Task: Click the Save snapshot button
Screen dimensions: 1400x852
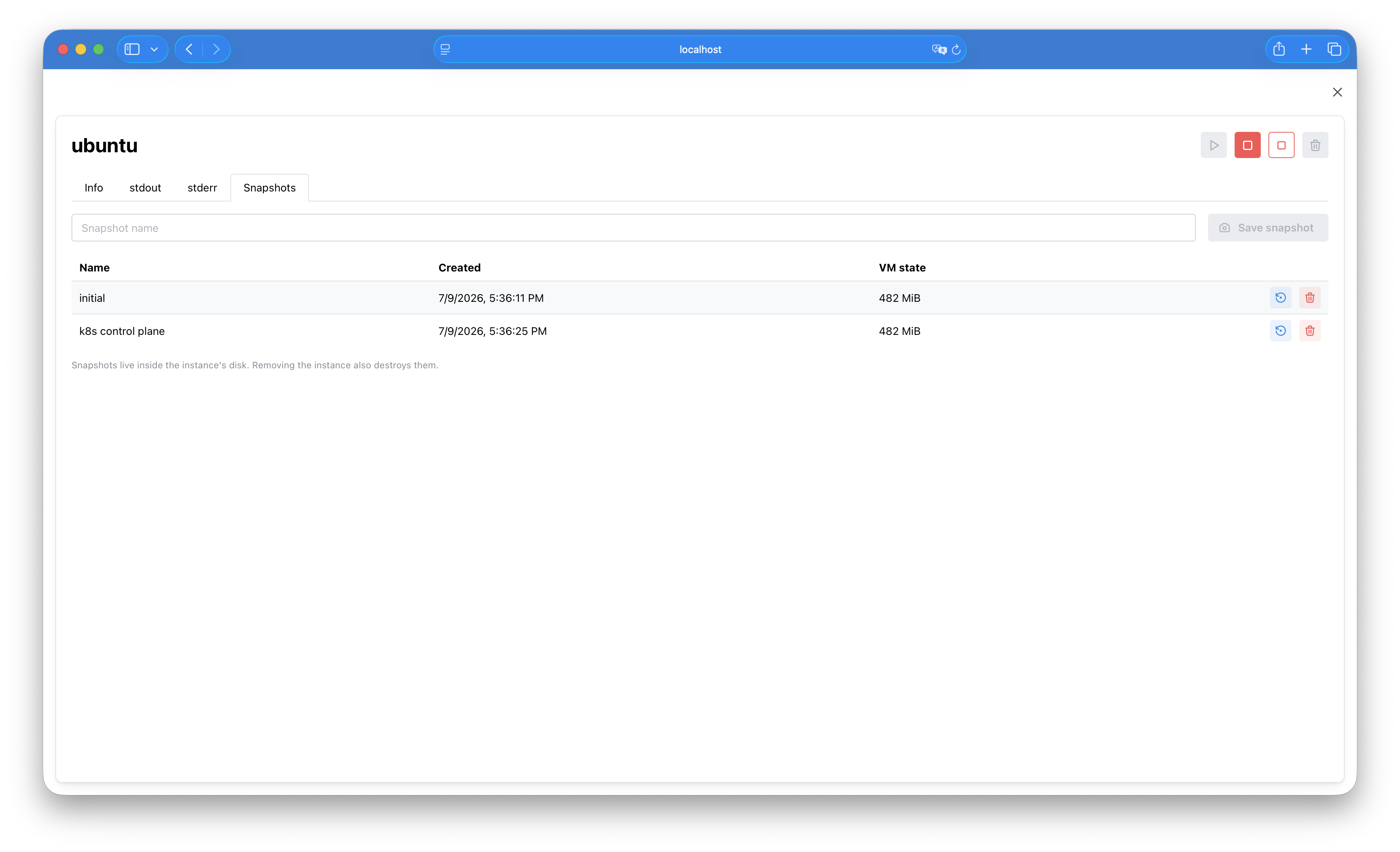Action: [x=1268, y=228]
